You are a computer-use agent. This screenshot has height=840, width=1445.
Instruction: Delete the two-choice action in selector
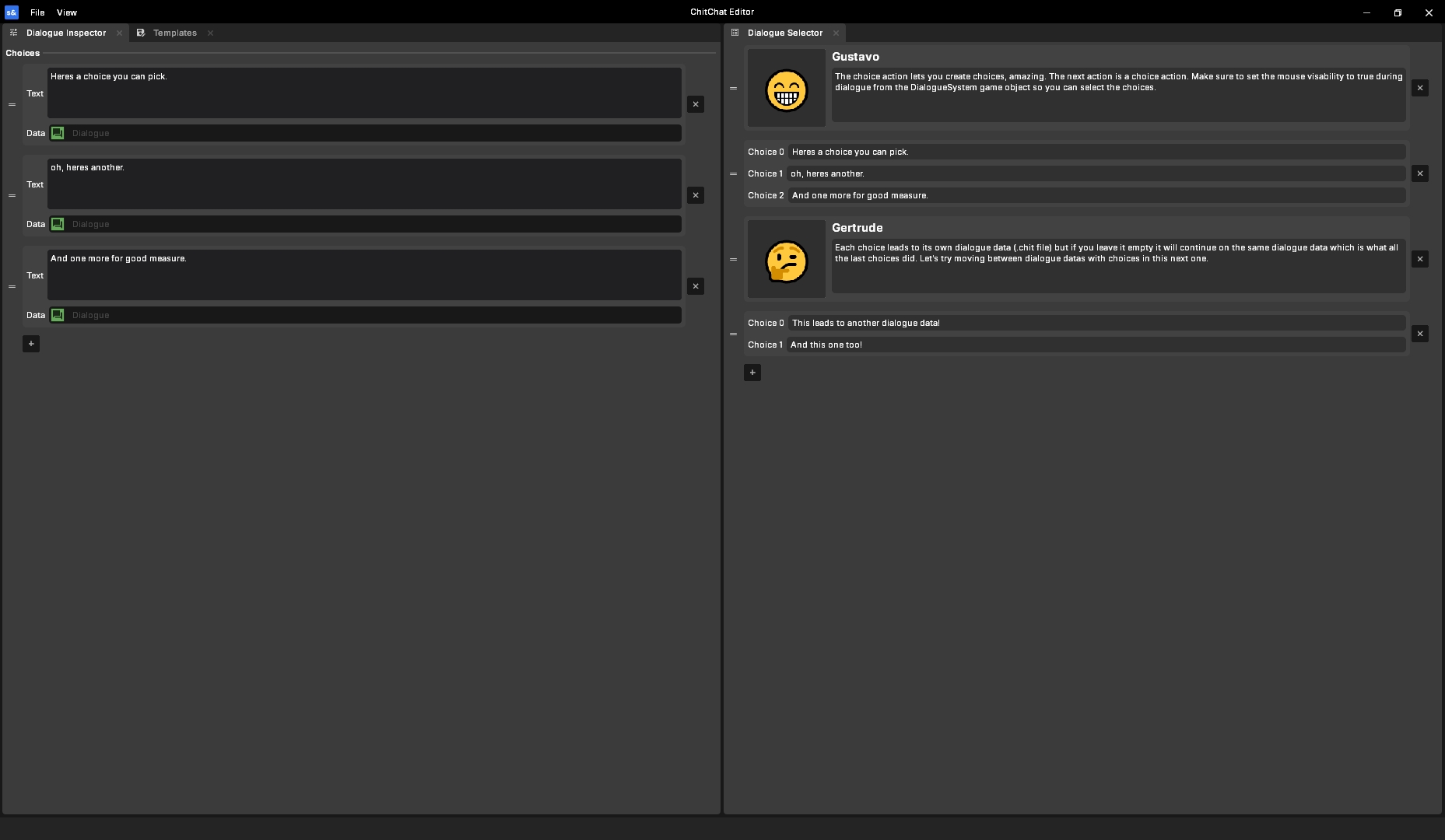point(1420,334)
